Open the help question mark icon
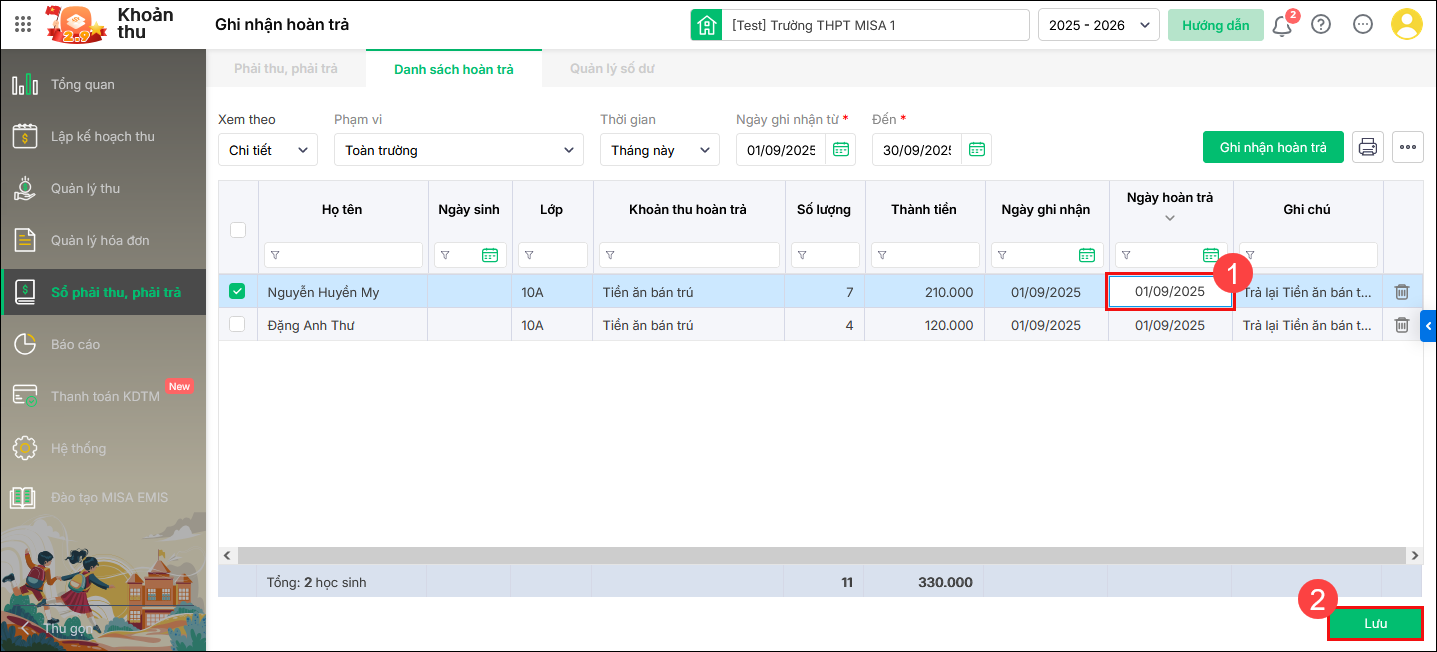The image size is (1437, 652). tap(1321, 25)
